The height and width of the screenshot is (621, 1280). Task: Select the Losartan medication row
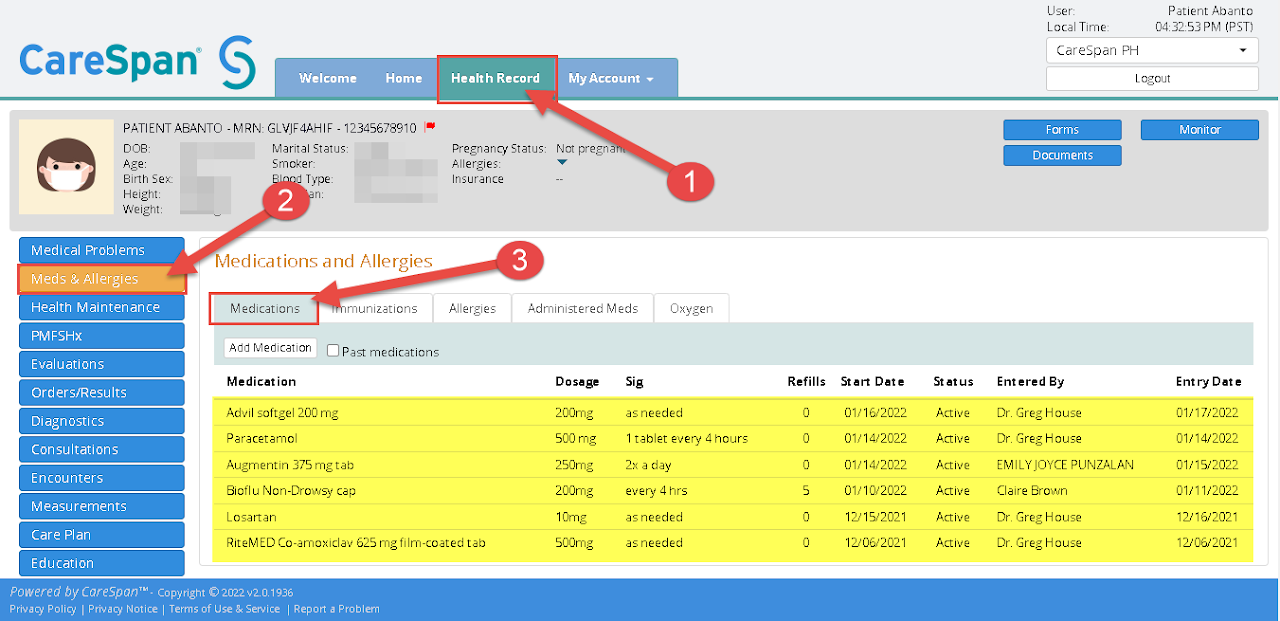click(733, 517)
